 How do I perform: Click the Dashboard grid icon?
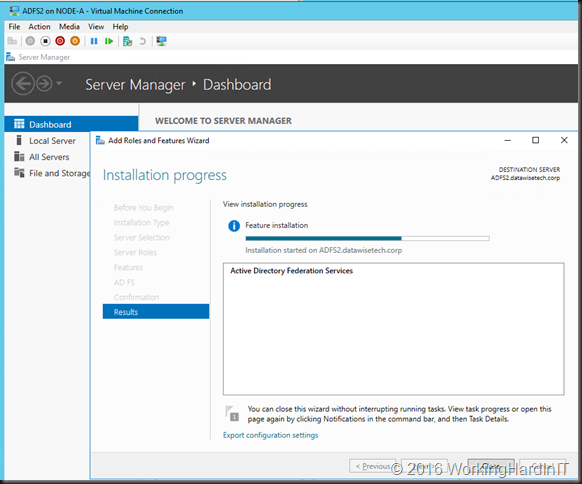(19, 124)
